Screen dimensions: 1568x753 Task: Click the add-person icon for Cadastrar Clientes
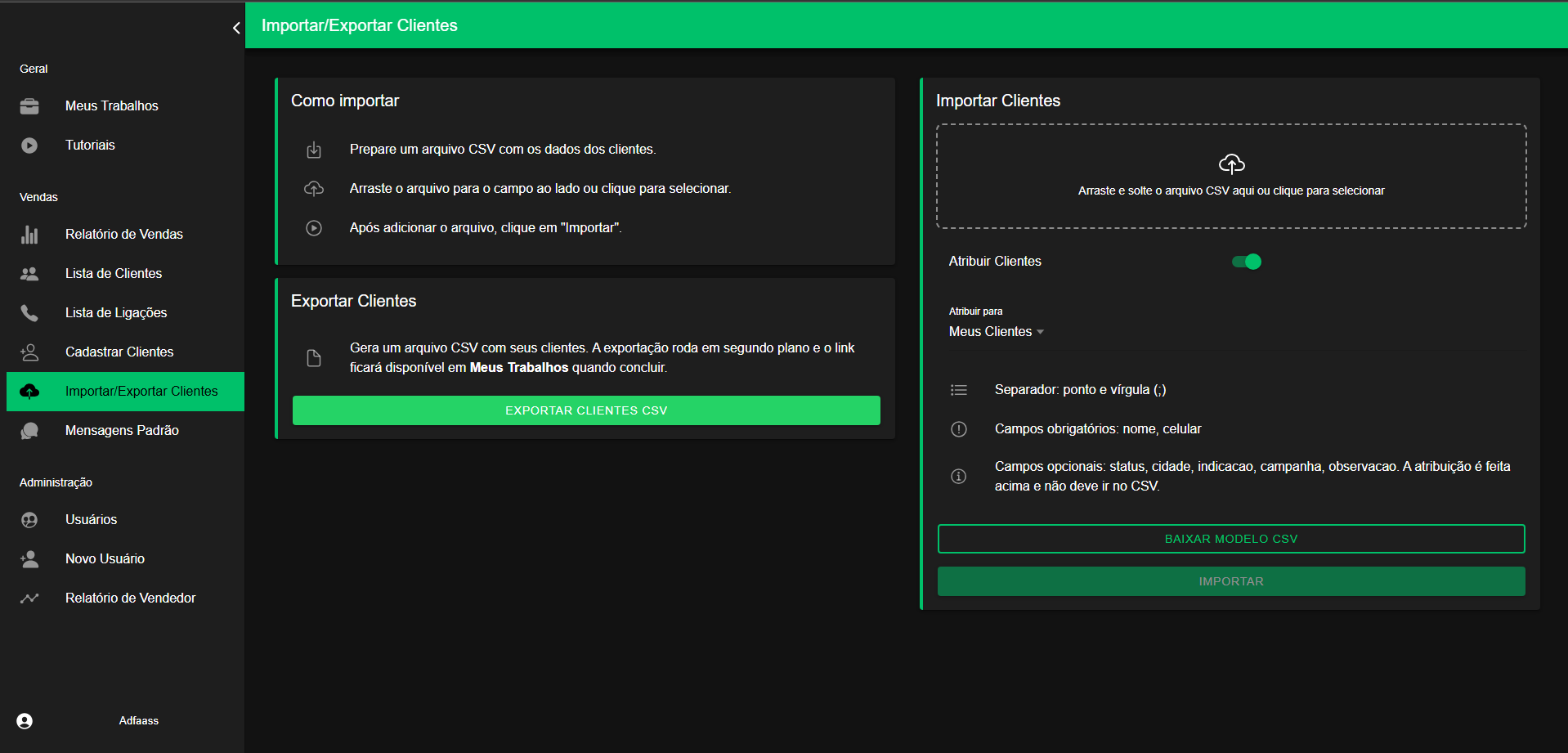(29, 352)
